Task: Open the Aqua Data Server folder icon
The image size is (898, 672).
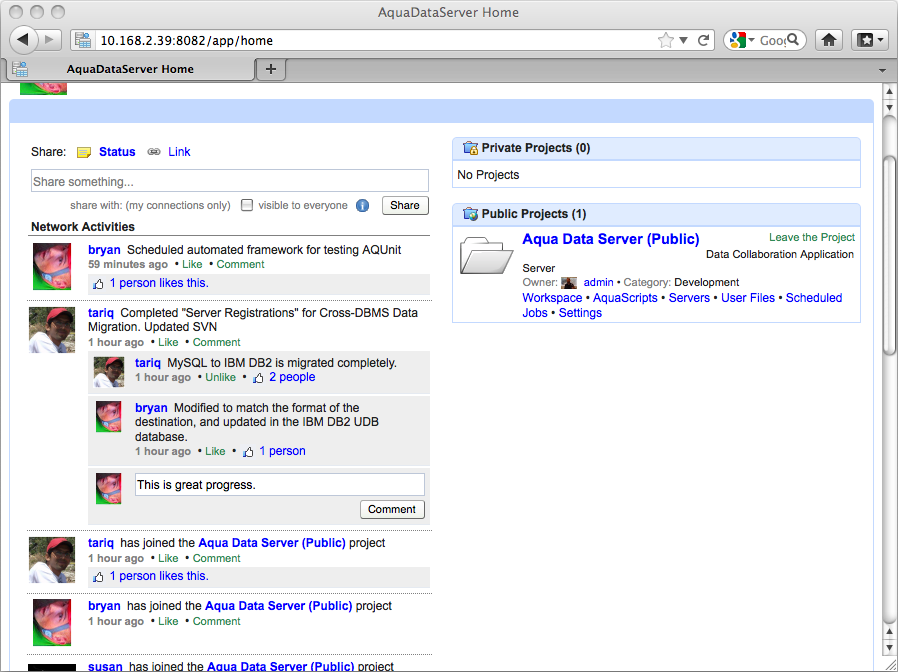Action: 486,255
